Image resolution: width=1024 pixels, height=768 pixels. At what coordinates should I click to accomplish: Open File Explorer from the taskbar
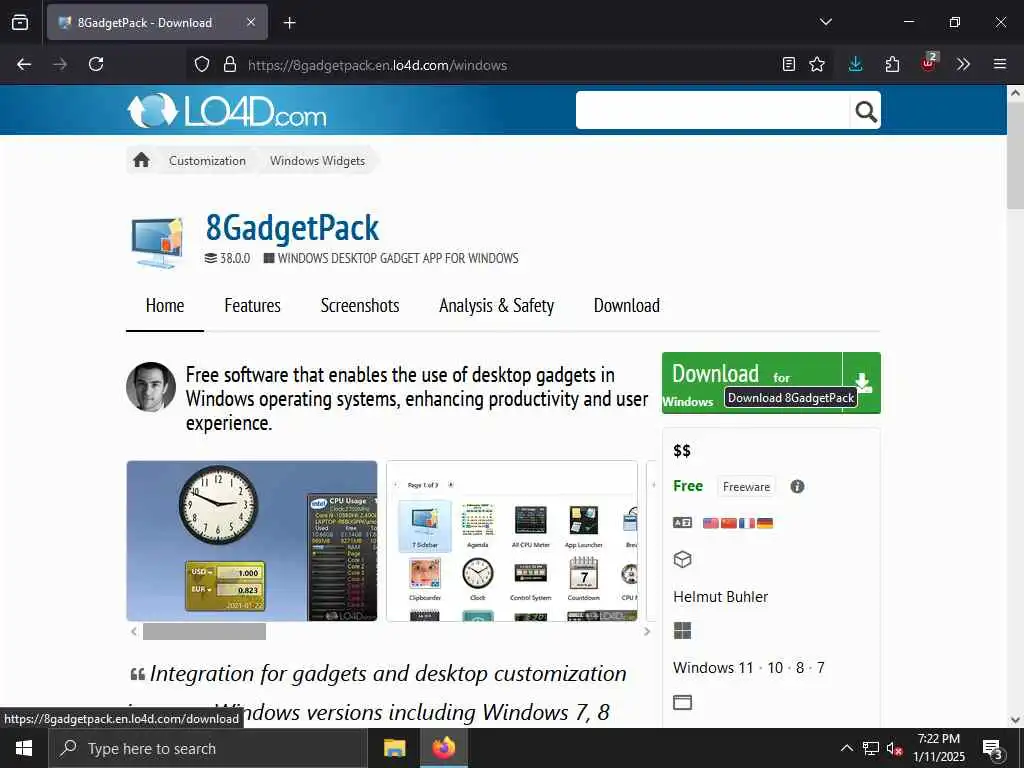click(394, 748)
